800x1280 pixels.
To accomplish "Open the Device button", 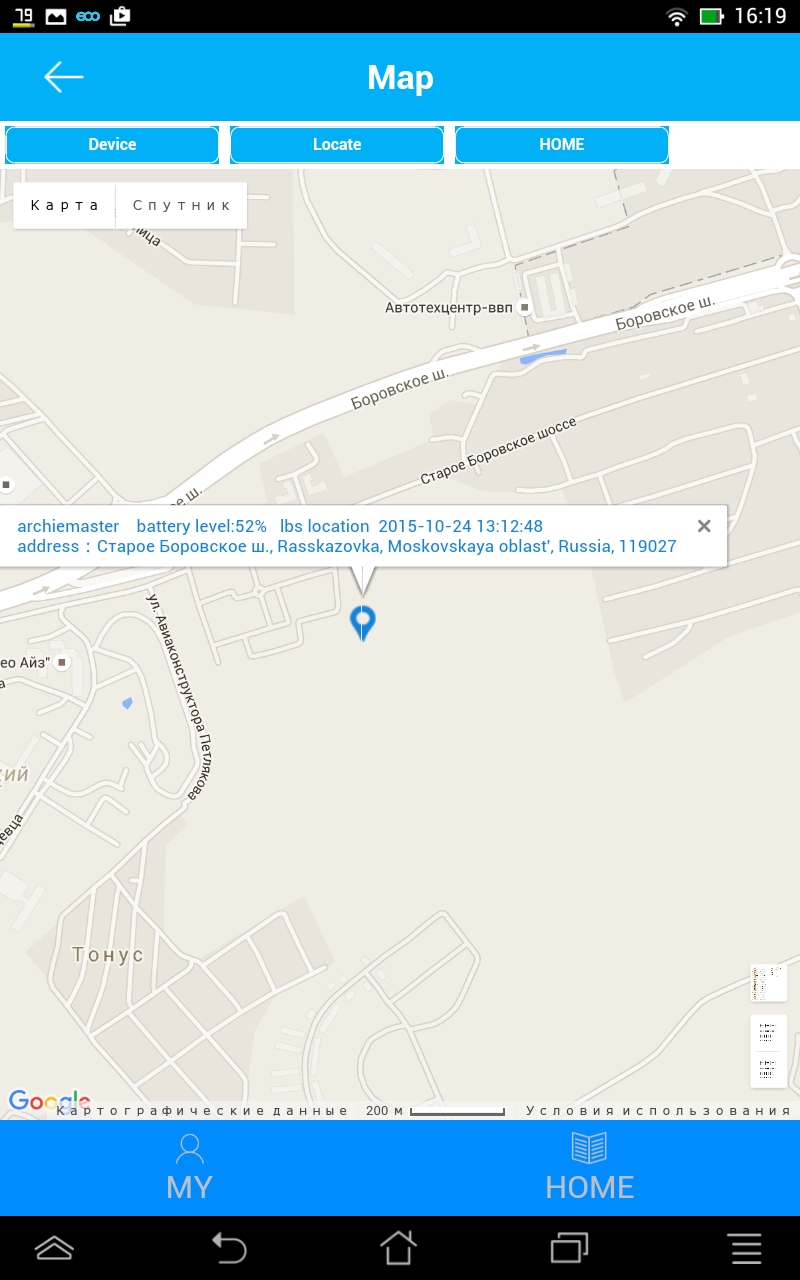I will tap(112, 145).
